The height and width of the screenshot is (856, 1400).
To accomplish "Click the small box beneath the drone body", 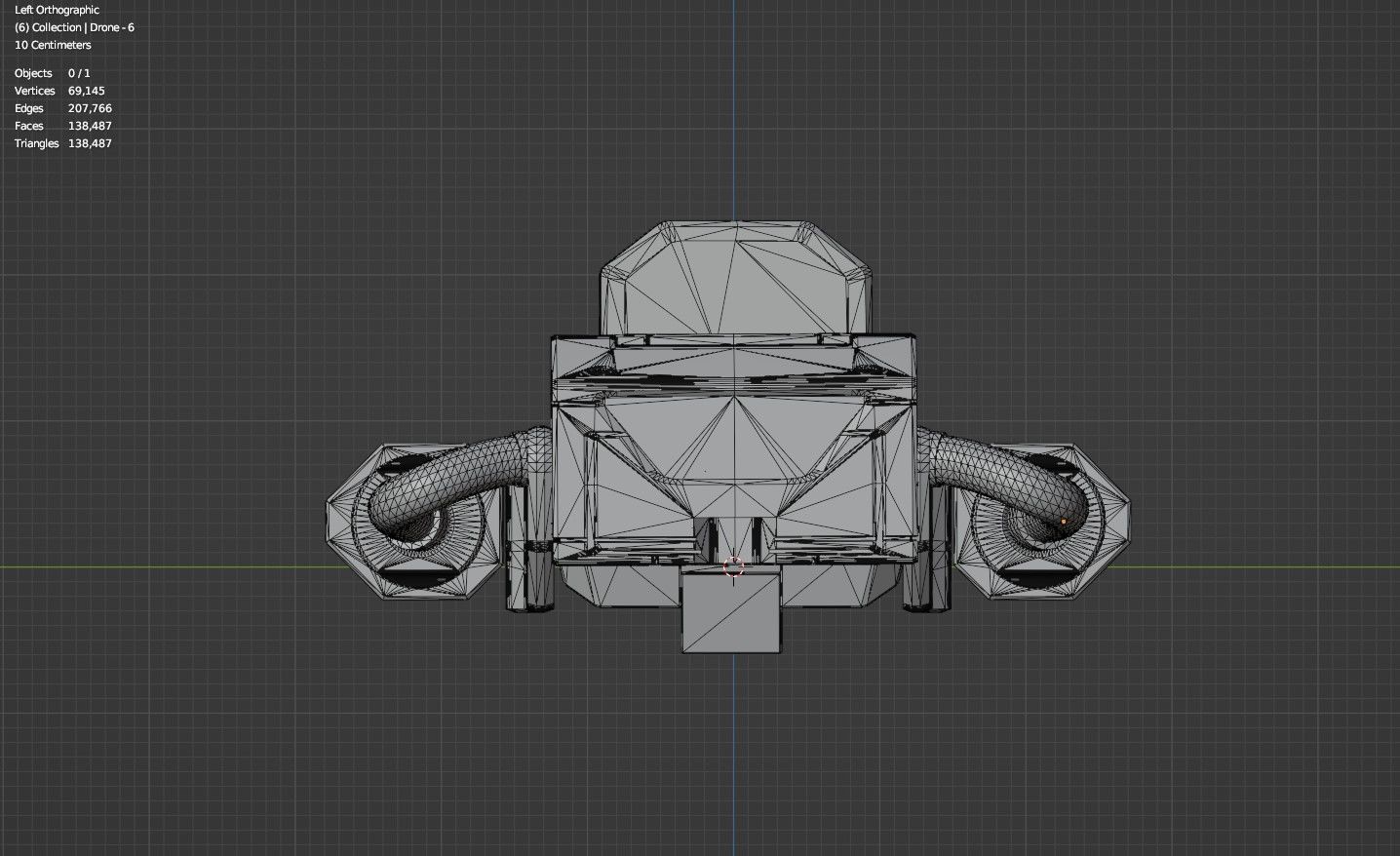I will tap(731, 612).
